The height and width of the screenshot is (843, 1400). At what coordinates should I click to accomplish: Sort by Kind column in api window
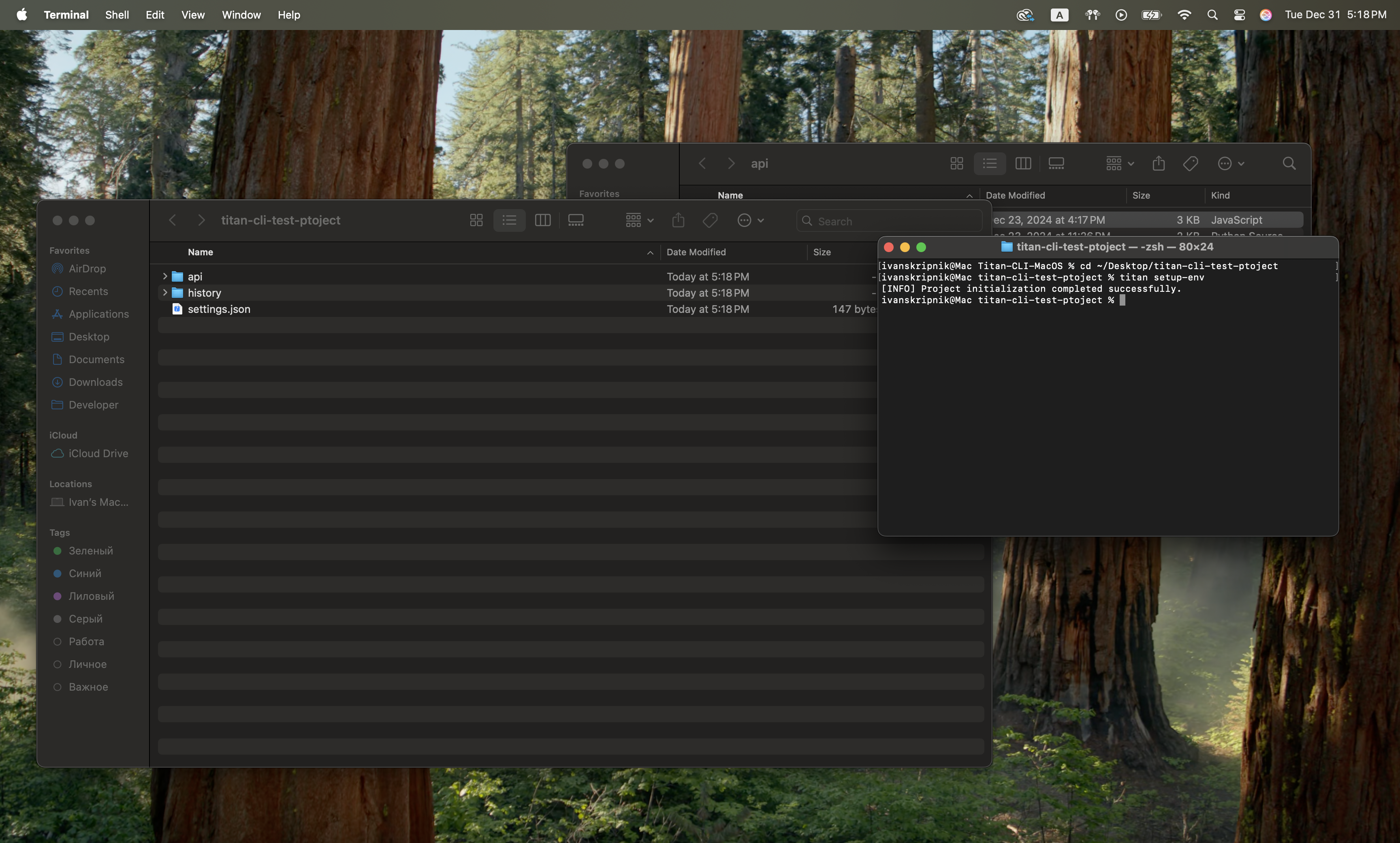[1220, 195]
